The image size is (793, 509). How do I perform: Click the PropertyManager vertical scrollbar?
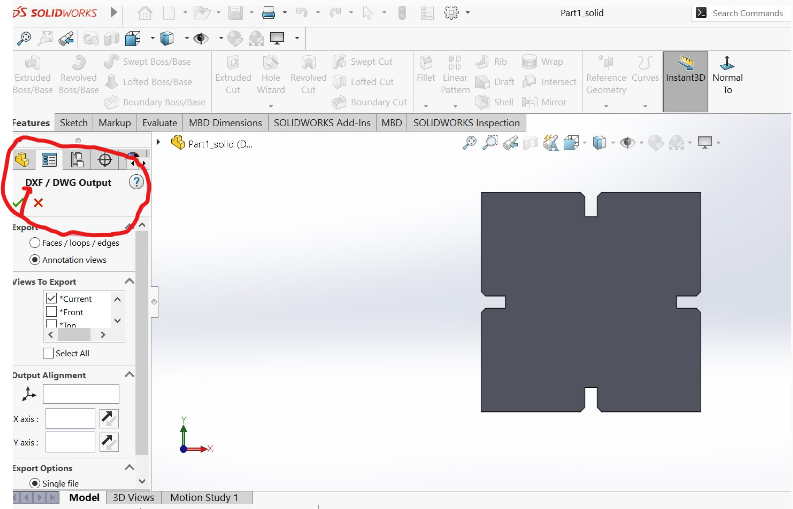pyautogui.click(x=142, y=344)
